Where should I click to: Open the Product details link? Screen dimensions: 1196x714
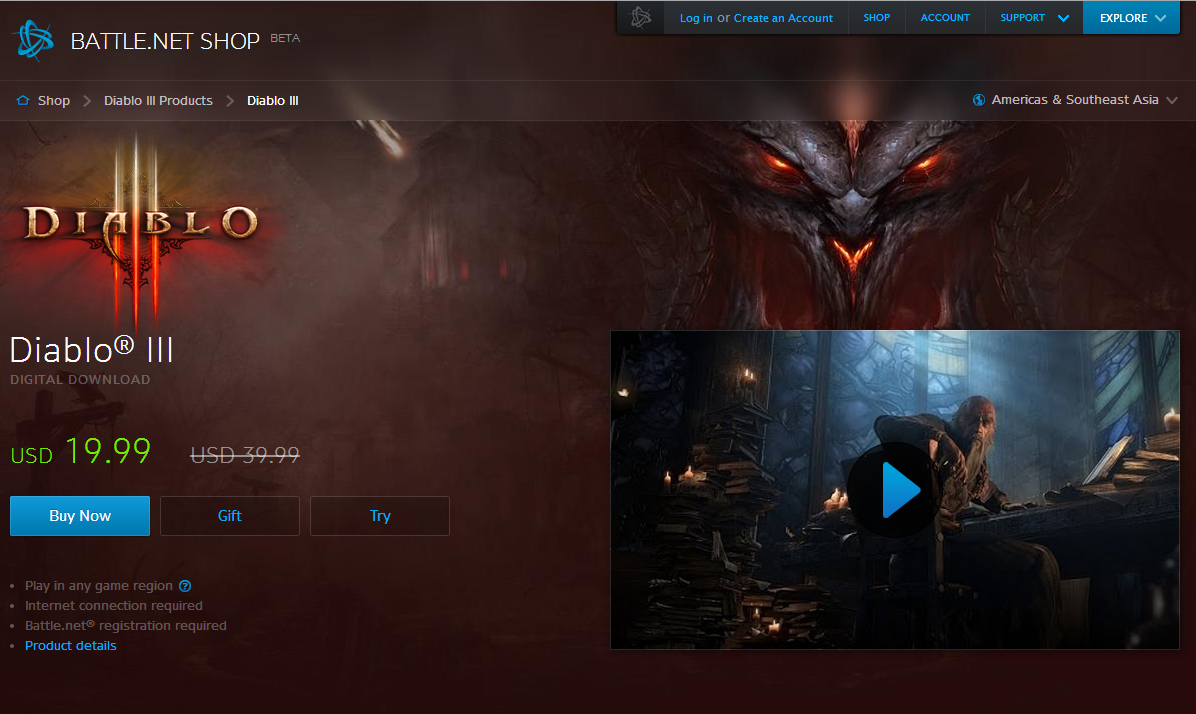(x=71, y=645)
